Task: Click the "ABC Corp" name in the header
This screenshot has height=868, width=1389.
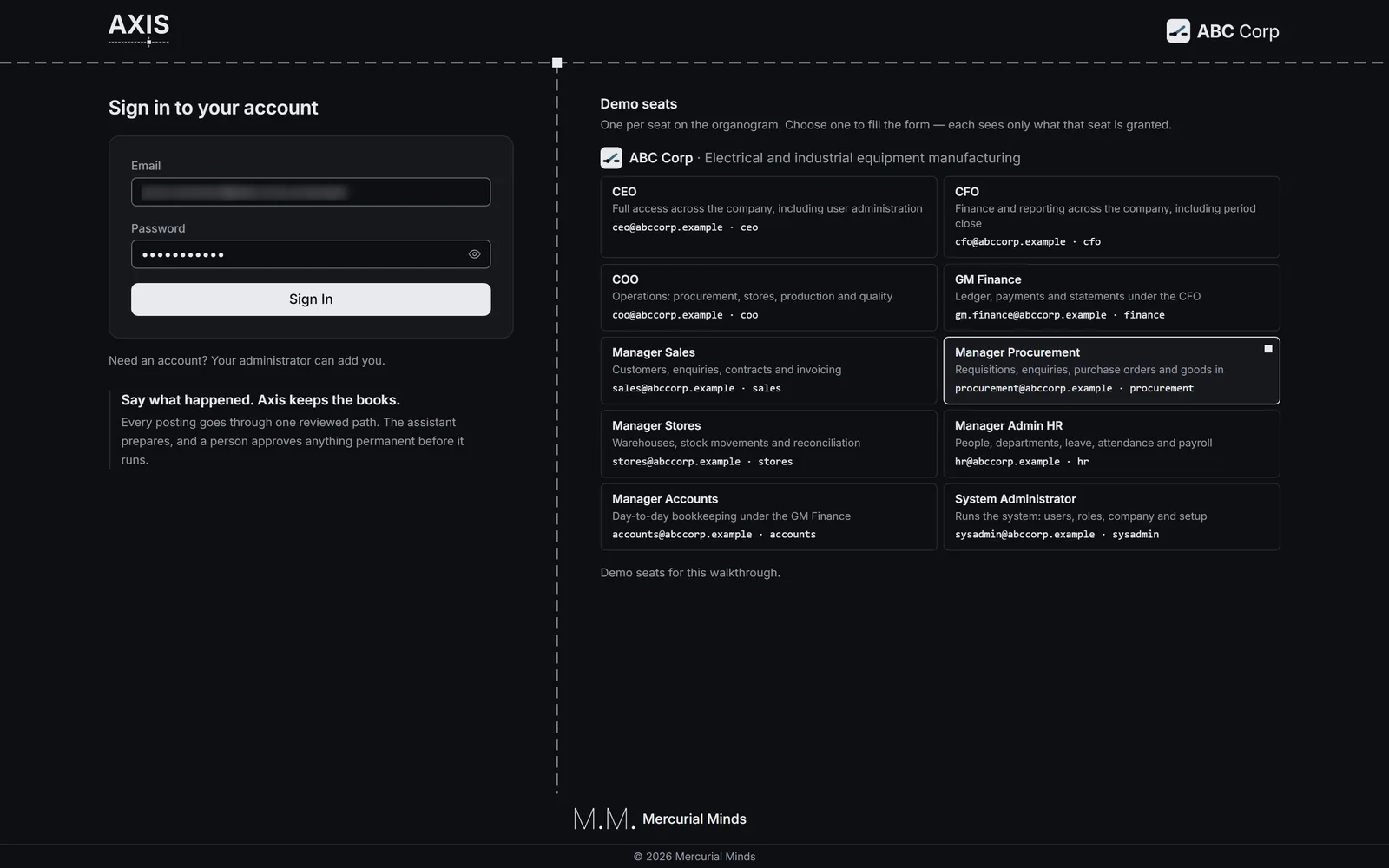Action: click(1238, 31)
